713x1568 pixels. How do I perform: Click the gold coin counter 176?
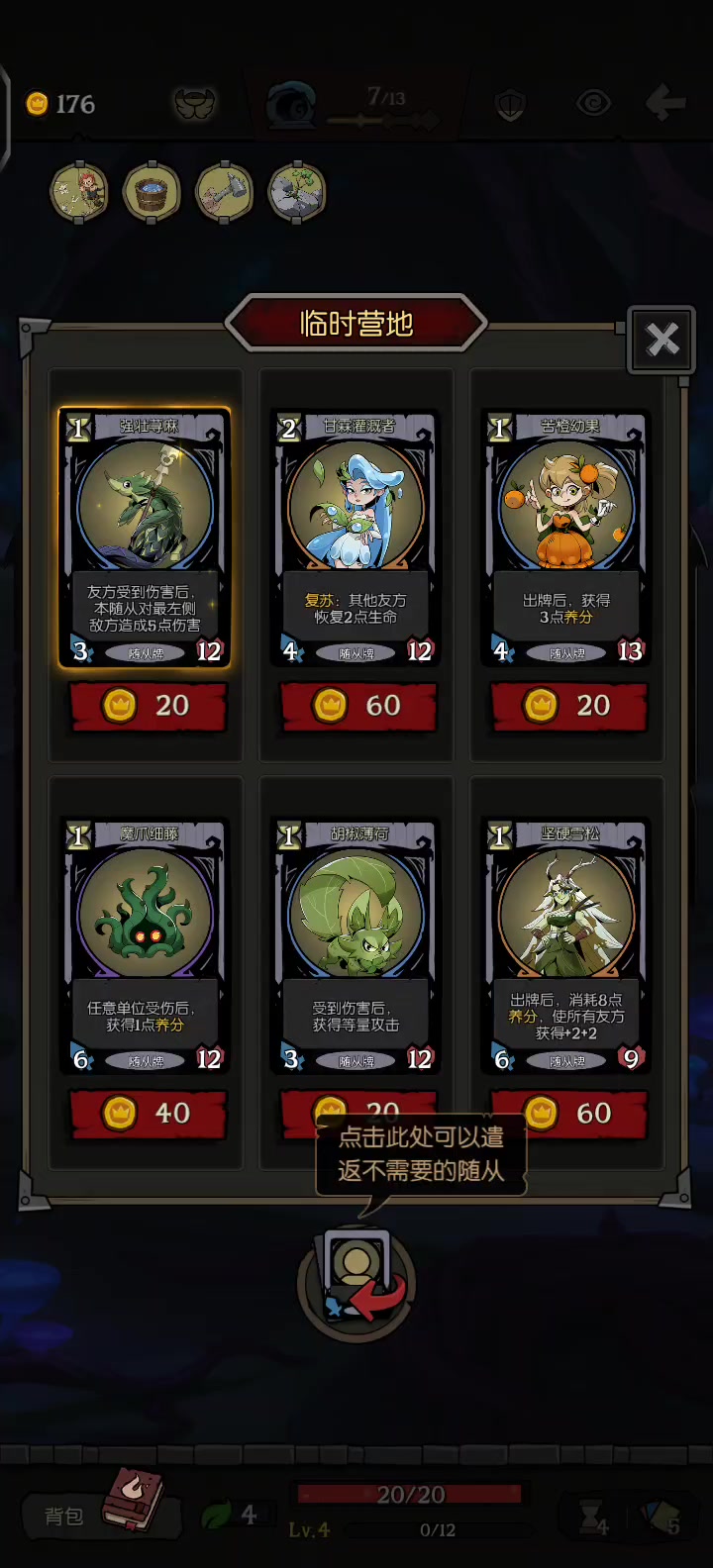pos(61,104)
